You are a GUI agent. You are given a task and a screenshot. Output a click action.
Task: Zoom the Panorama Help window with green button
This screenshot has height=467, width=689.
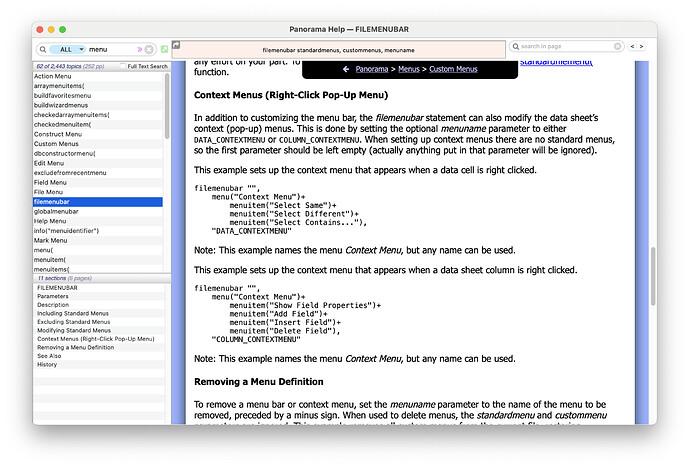coord(62,29)
